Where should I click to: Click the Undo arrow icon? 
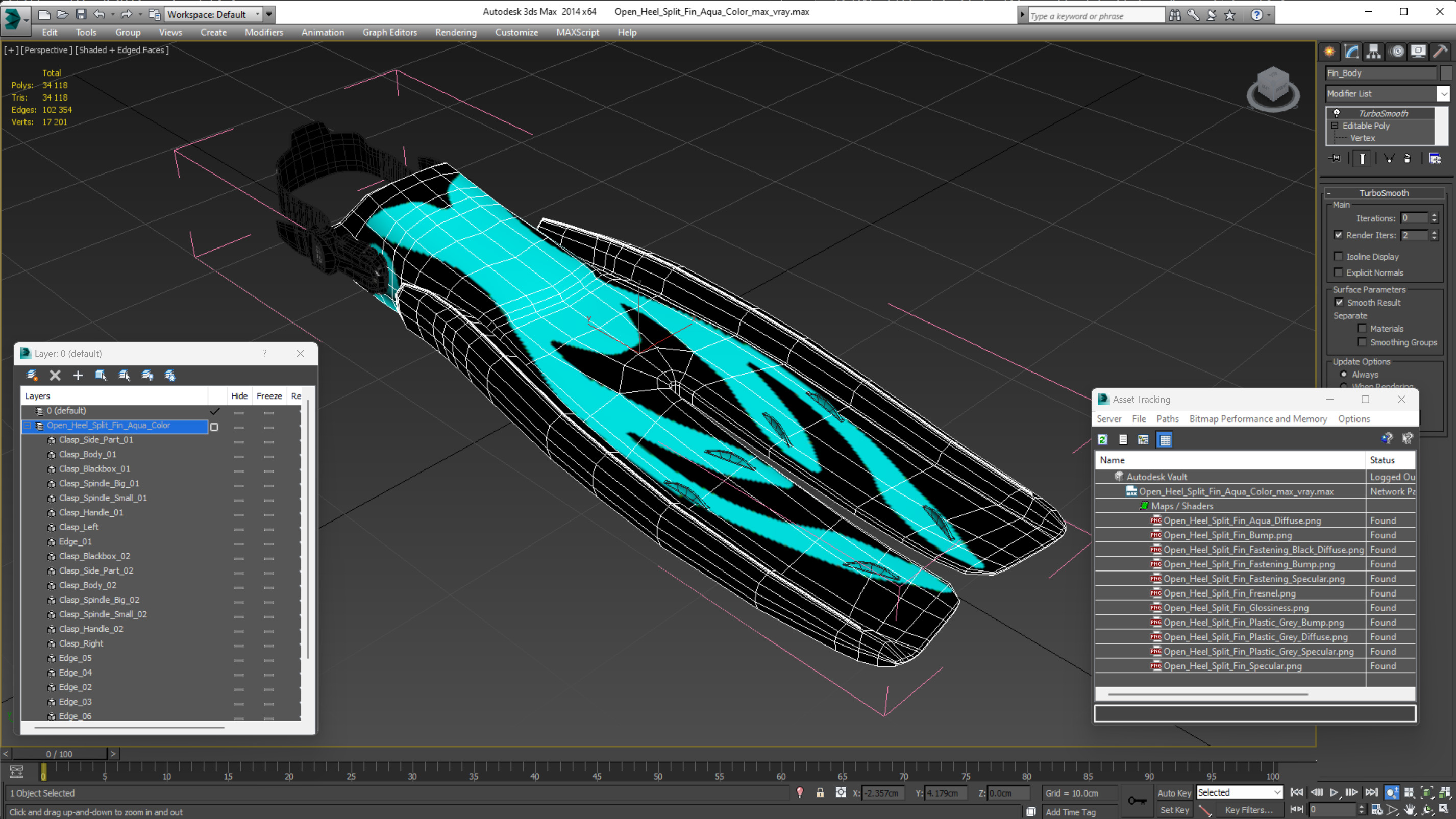point(100,14)
